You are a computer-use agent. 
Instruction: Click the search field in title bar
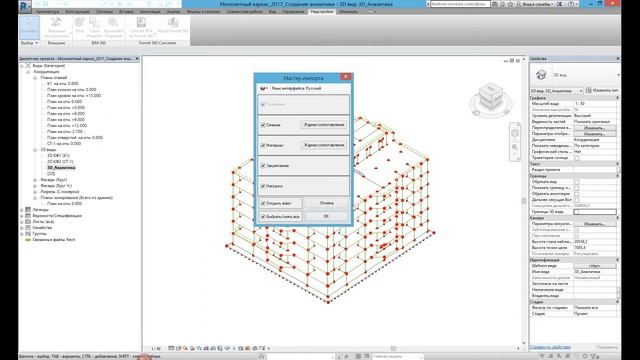460,4
